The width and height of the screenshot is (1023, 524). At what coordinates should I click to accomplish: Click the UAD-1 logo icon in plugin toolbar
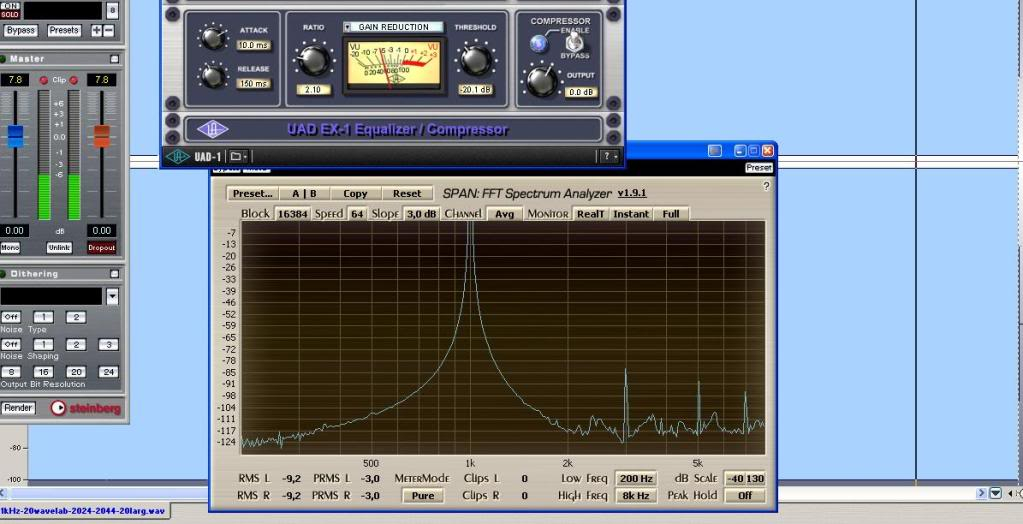[177, 156]
